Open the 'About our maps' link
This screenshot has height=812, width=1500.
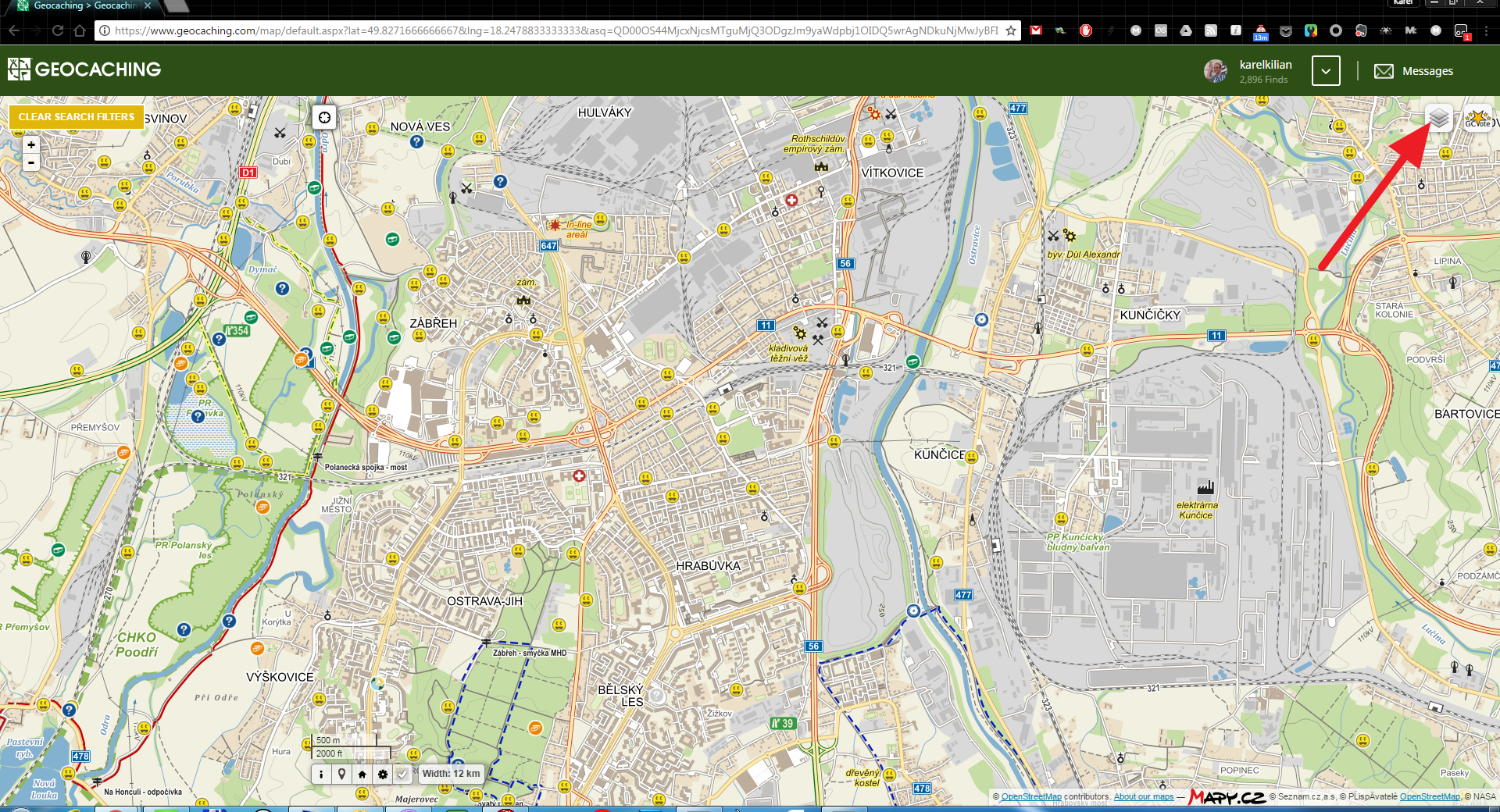1144,796
